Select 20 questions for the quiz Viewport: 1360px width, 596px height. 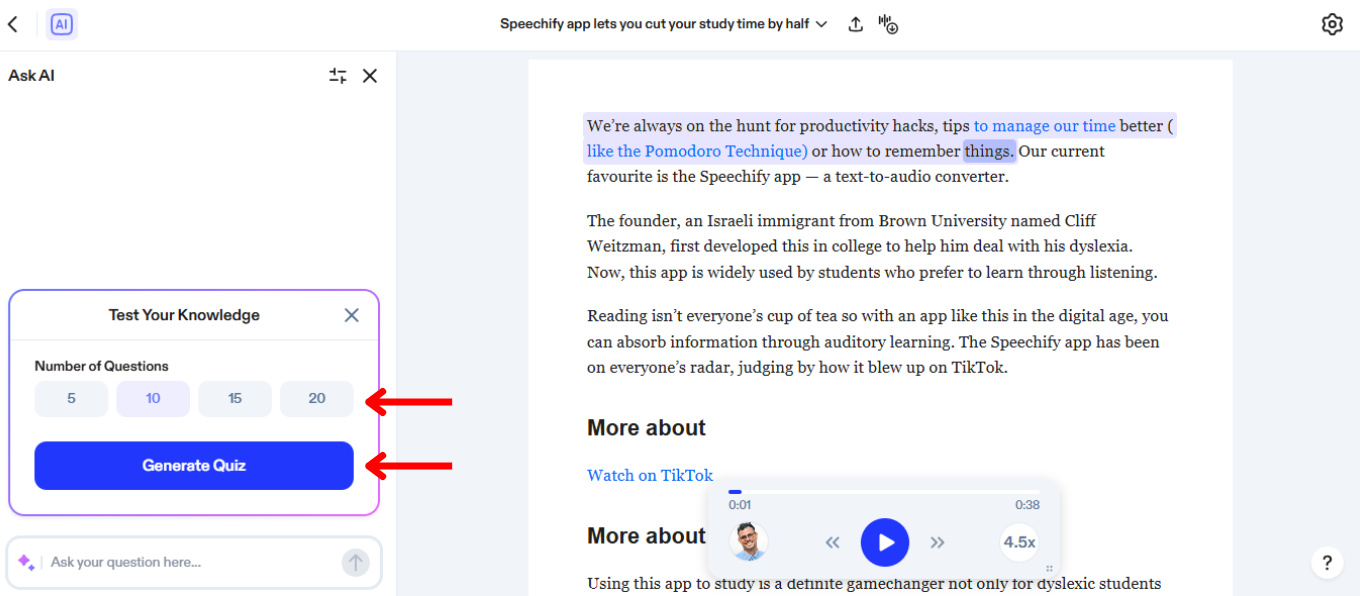click(316, 398)
